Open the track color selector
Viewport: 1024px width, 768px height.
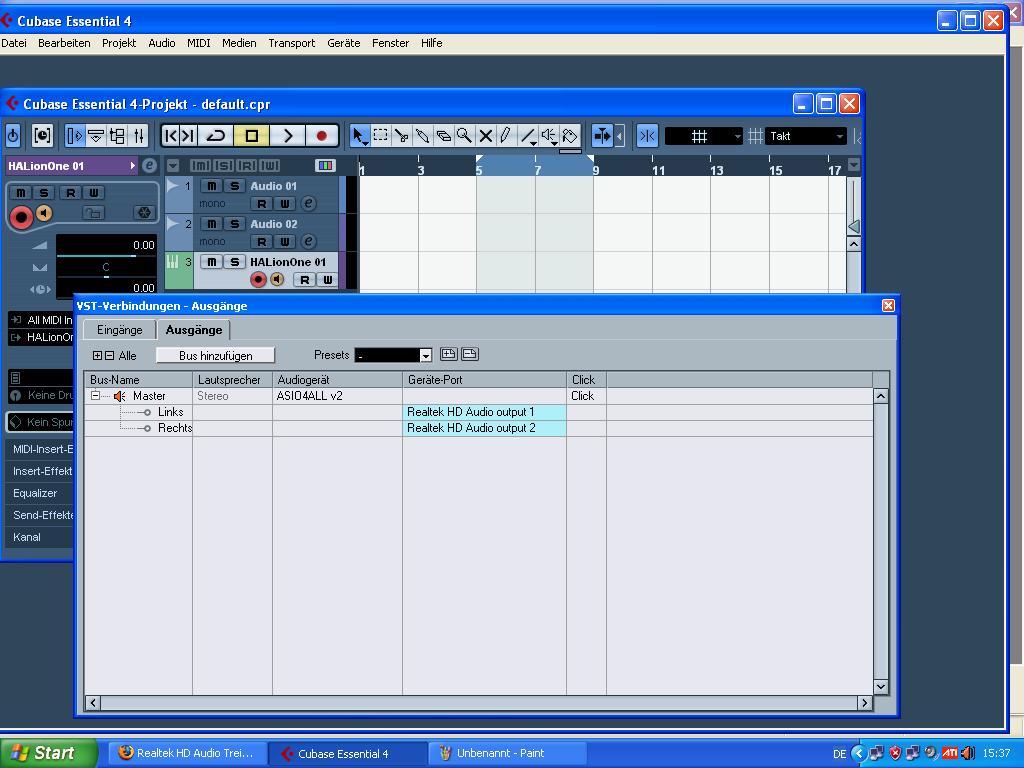(325, 166)
